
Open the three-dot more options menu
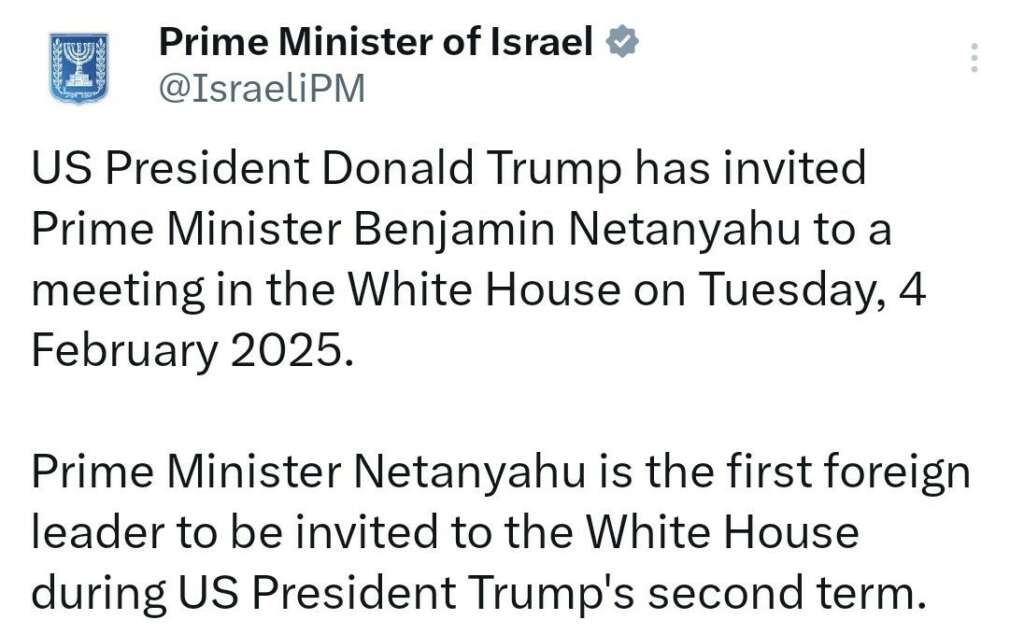pos(974,57)
